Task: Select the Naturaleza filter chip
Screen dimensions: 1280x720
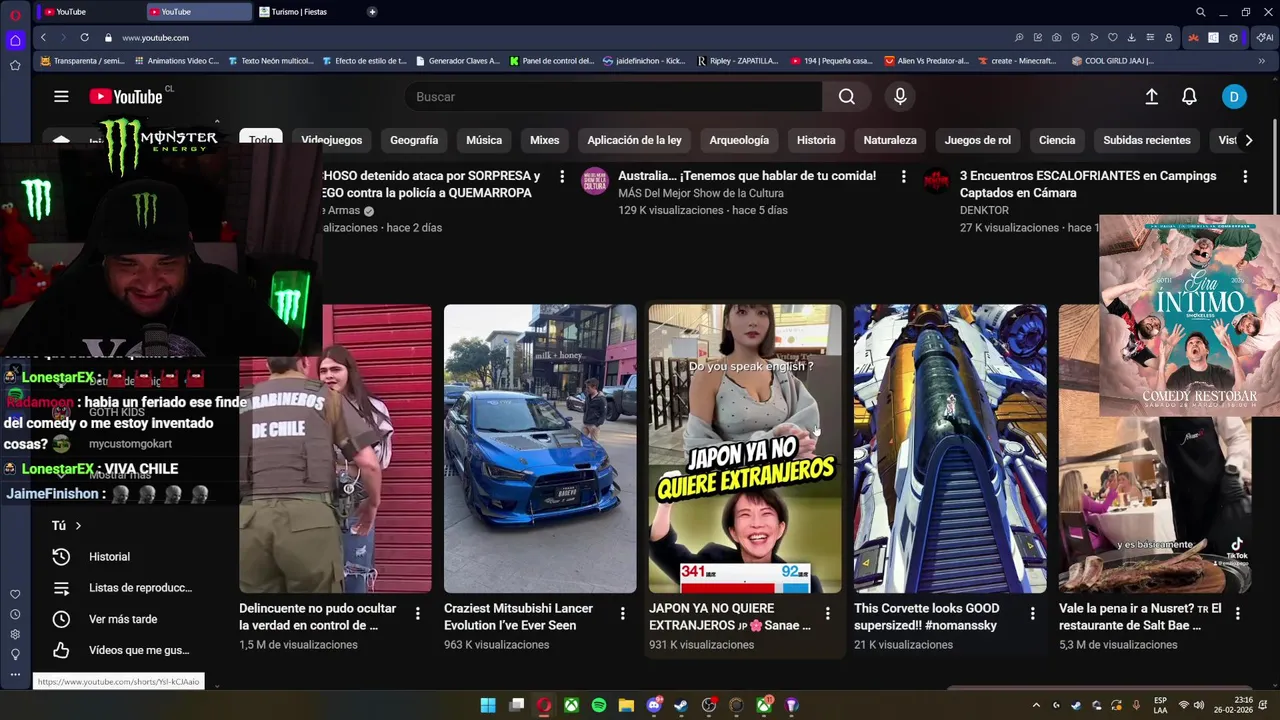Action: (890, 140)
